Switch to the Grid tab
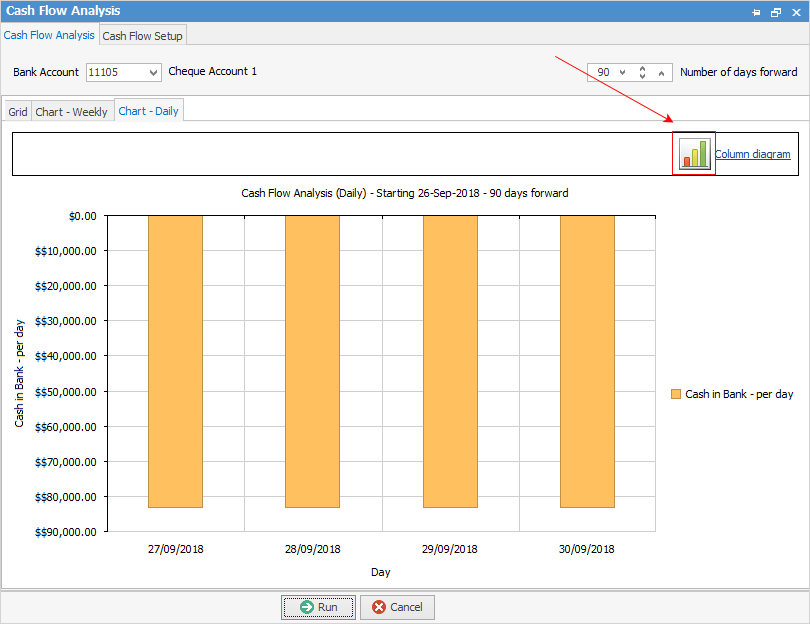The height and width of the screenshot is (624, 810). tap(17, 111)
